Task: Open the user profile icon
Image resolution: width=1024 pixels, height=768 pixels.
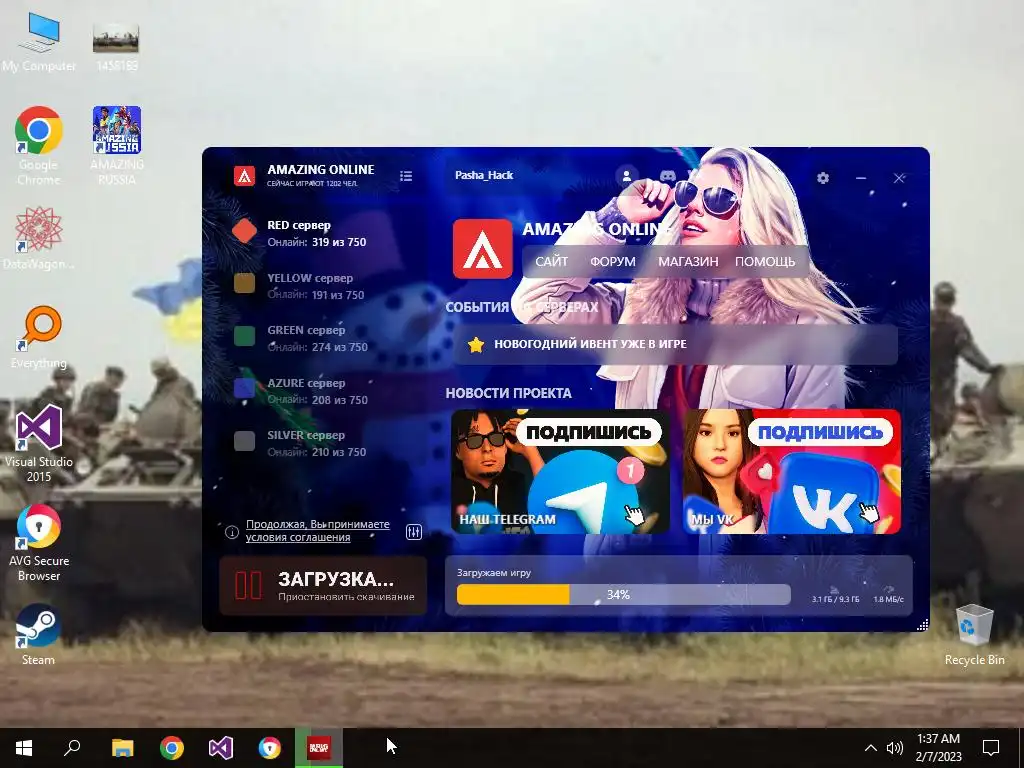Action: click(x=626, y=176)
